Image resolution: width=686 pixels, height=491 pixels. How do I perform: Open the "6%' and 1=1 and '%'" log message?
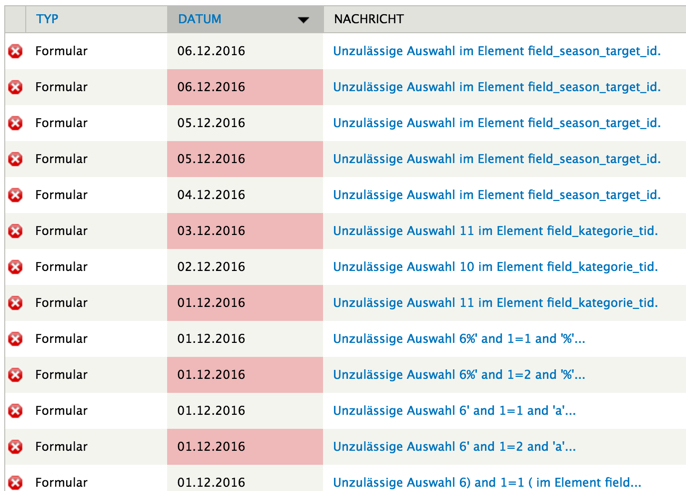pos(459,339)
